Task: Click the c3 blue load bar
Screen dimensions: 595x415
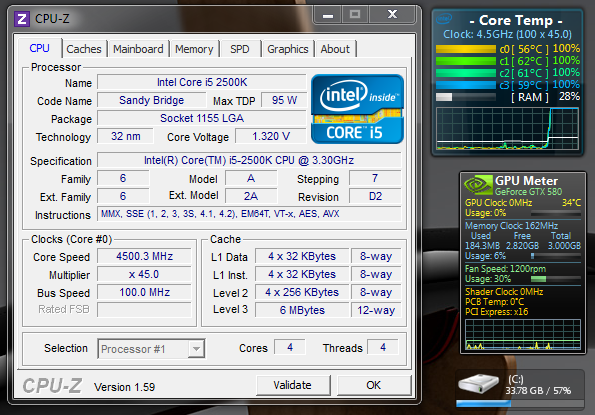Action: tap(466, 85)
